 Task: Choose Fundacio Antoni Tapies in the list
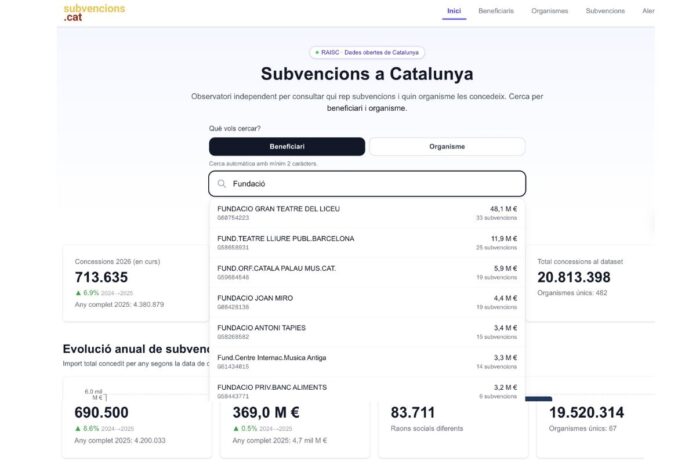367,332
